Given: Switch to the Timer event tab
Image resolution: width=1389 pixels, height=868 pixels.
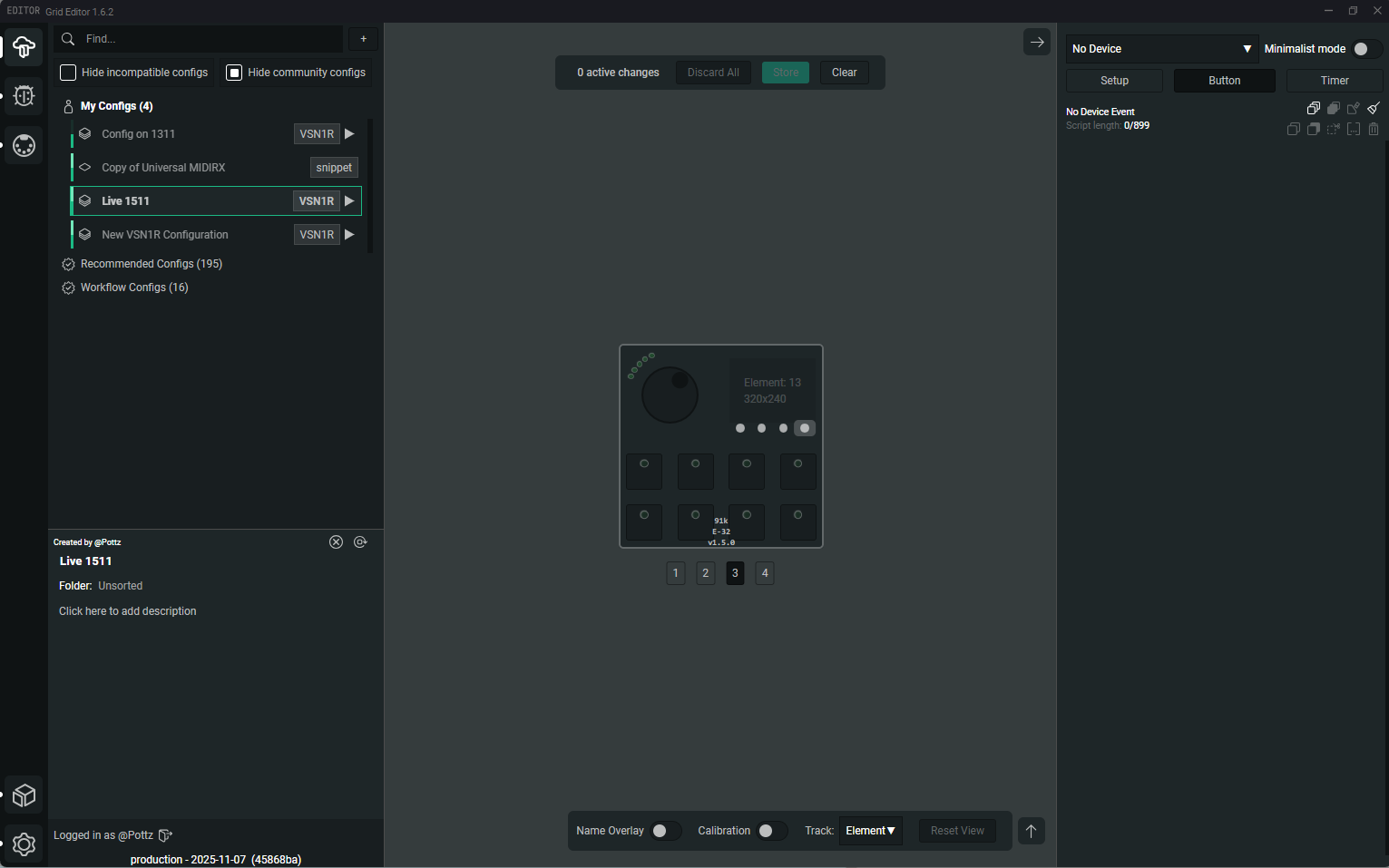Looking at the screenshot, I should point(1334,81).
